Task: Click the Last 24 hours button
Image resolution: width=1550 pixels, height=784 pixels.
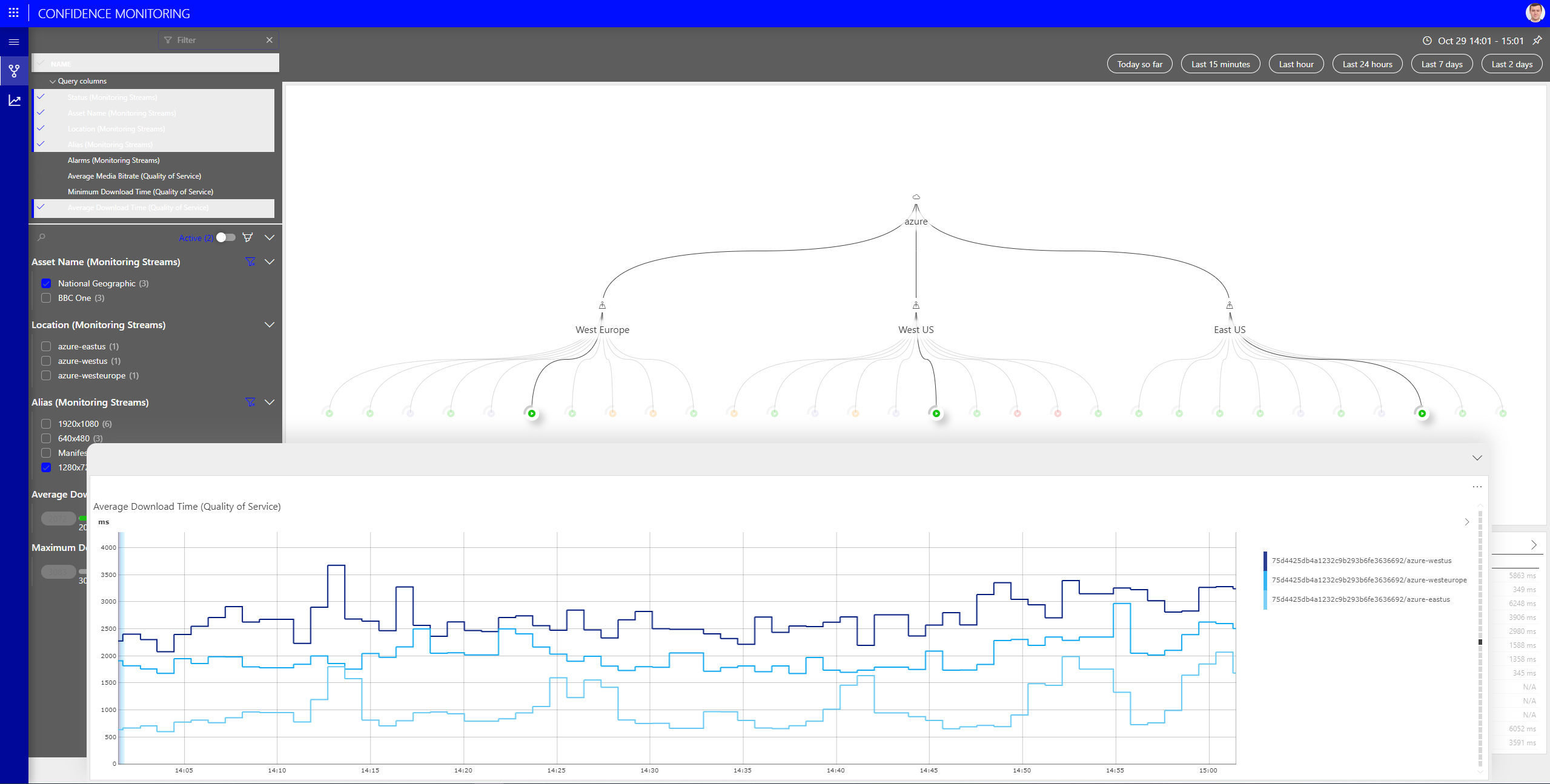Action: 1367,64
